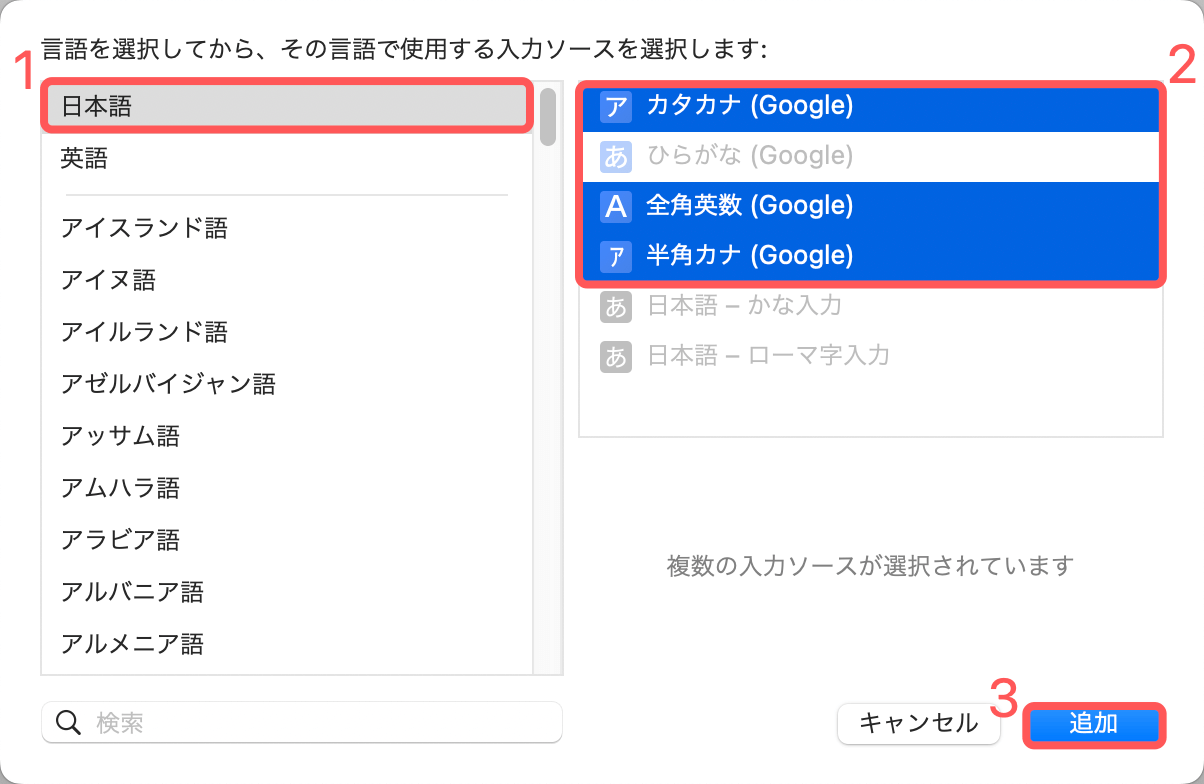Click the 日本語 – ローマ字入力 icon
This screenshot has width=1204, height=784.
(x=616, y=356)
